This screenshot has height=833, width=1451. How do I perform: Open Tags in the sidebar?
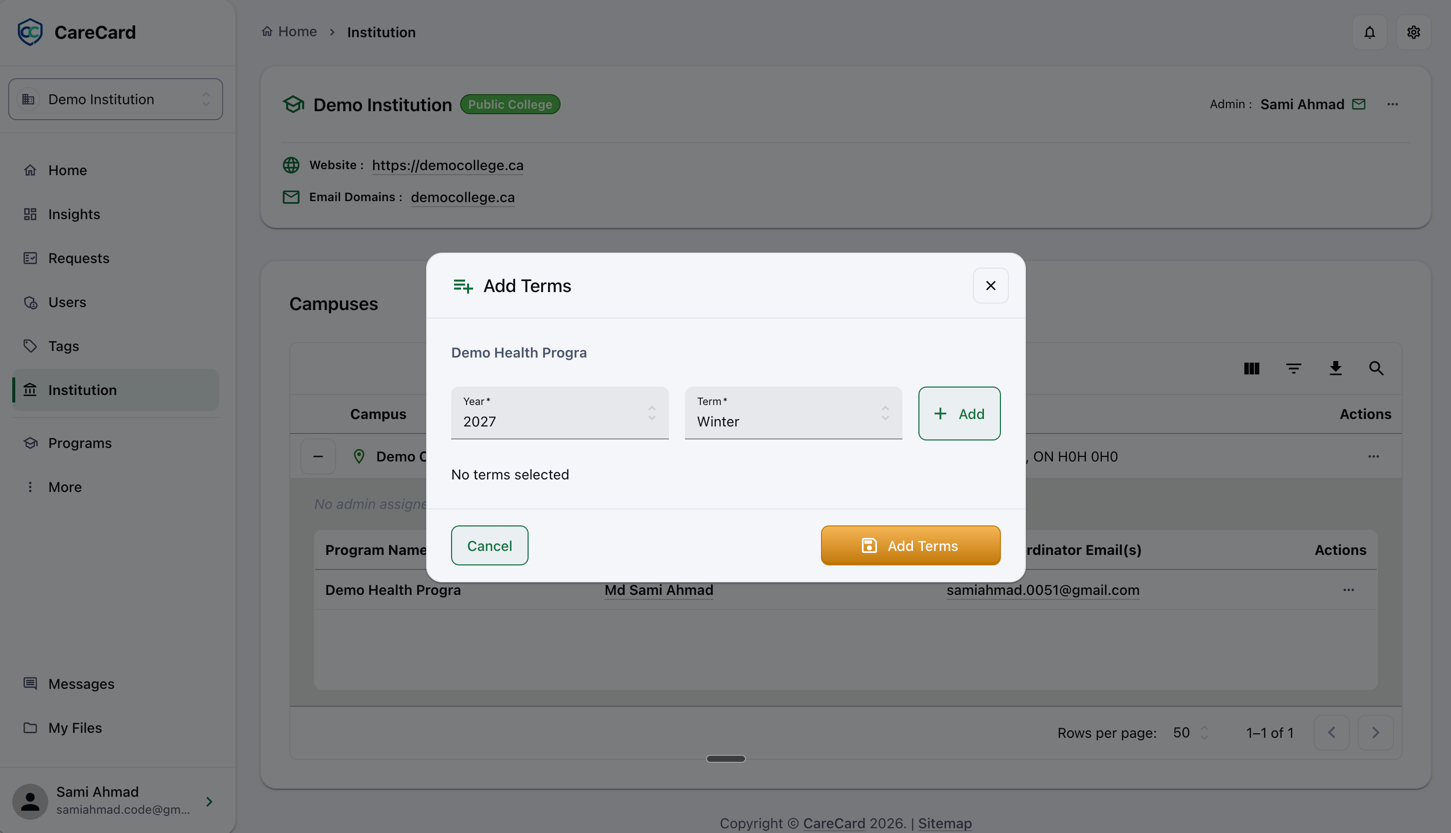click(x=116, y=346)
